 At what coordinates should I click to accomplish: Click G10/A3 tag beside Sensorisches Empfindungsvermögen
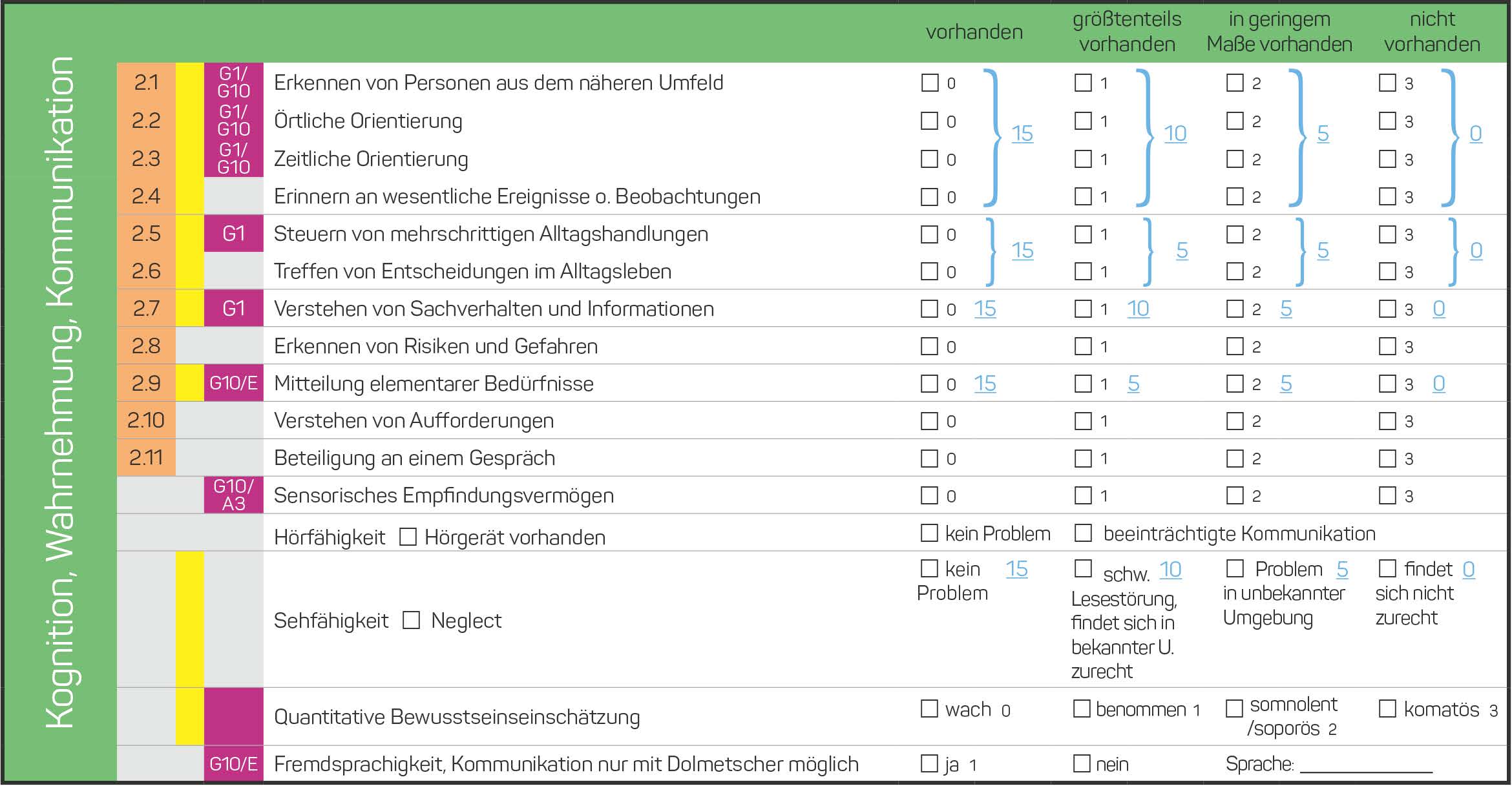(234, 495)
